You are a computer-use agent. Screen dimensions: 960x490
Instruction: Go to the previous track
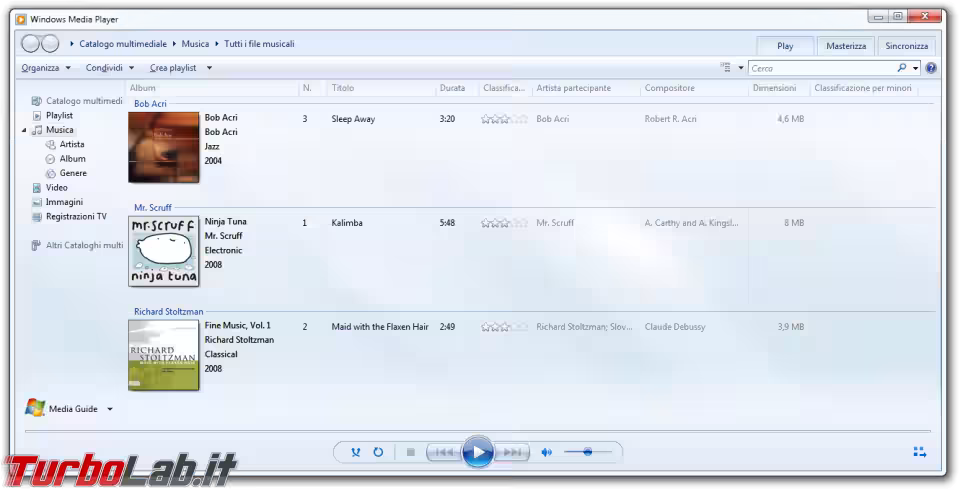point(445,453)
